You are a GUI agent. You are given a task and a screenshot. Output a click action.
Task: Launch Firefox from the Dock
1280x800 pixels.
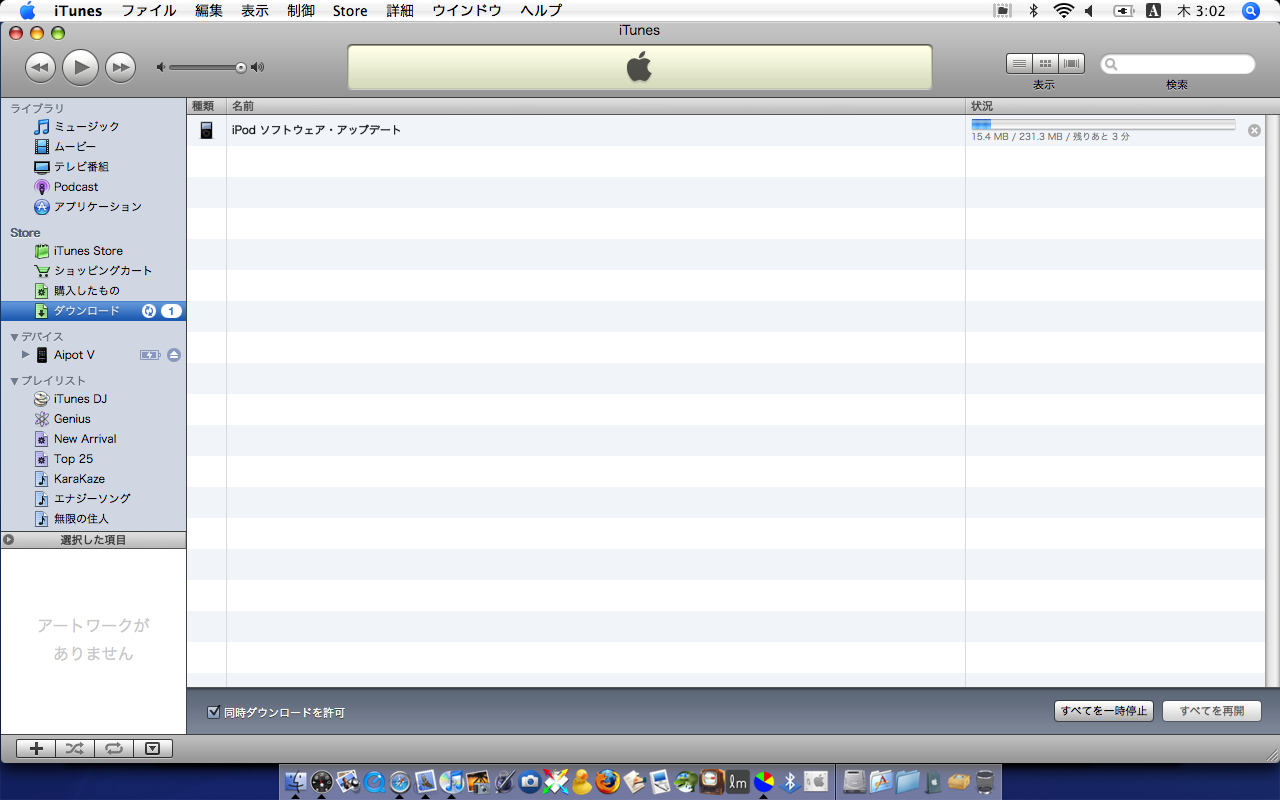pos(608,781)
